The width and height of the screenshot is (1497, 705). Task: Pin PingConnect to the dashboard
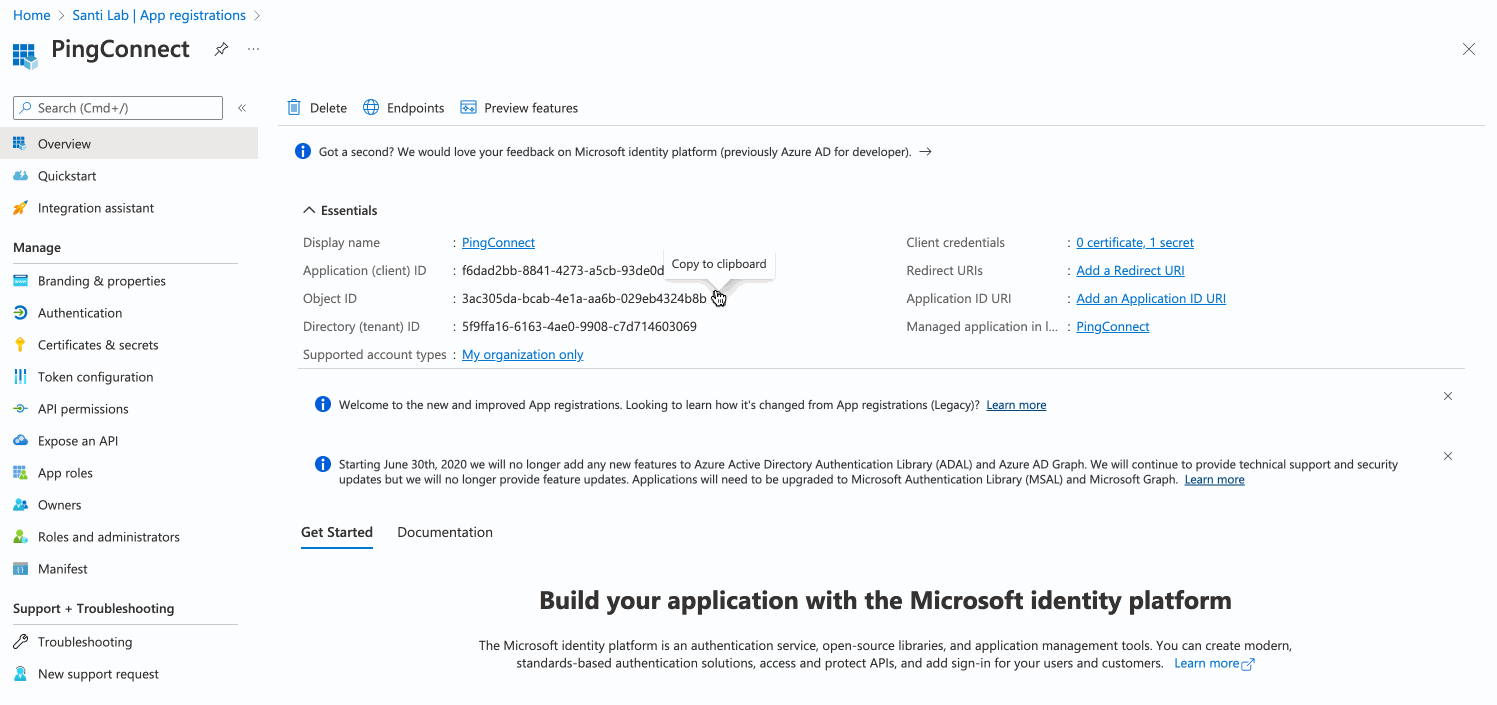tap(220, 48)
